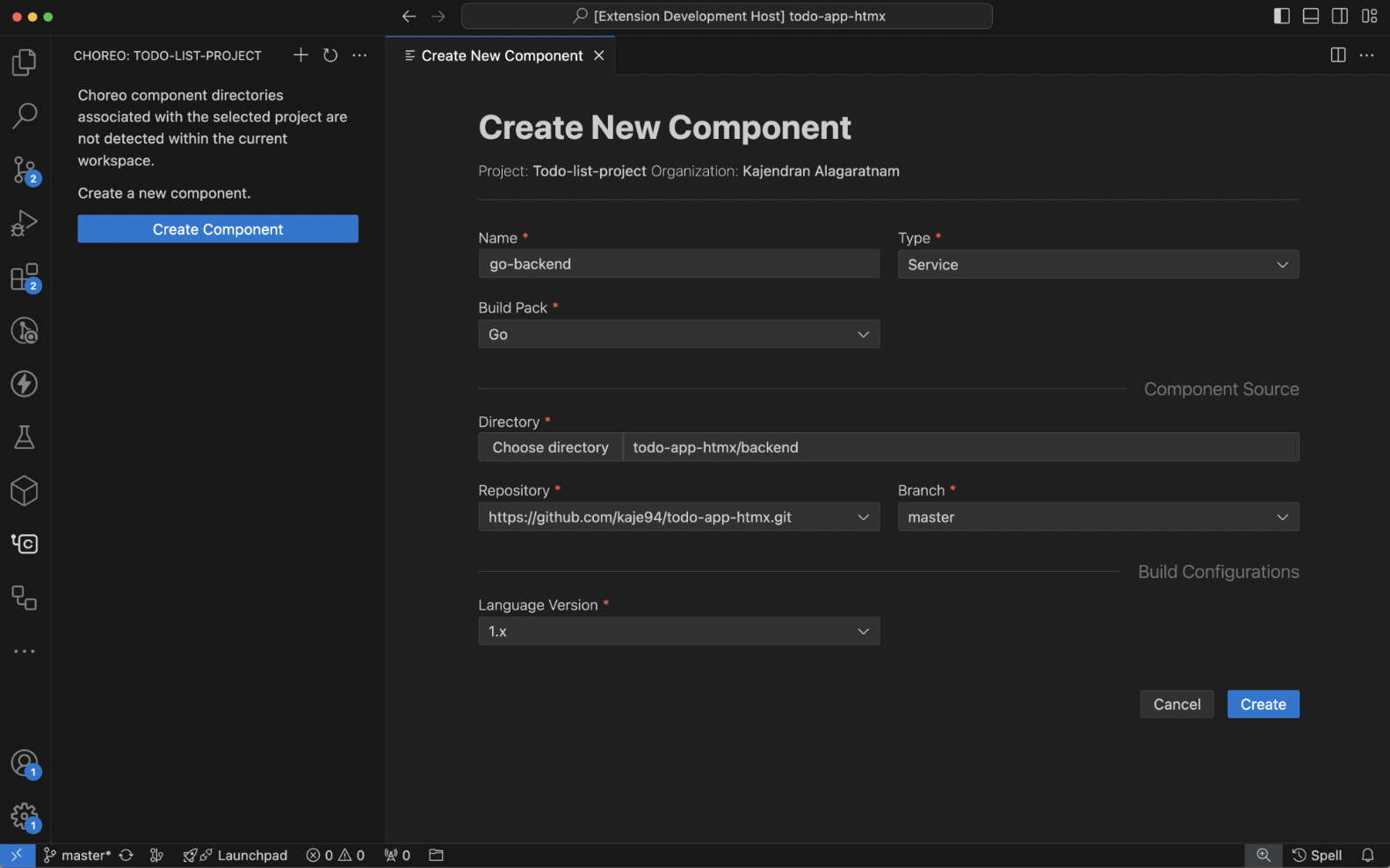Viewport: 1390px width, 868px height.
Task: Open the cube icon view in activity bar
Action: pyautogui.click(x=25, y=491)
